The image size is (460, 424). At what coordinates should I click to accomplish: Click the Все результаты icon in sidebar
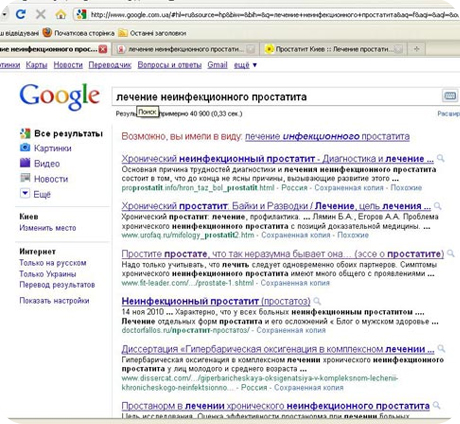coord(25,133)
